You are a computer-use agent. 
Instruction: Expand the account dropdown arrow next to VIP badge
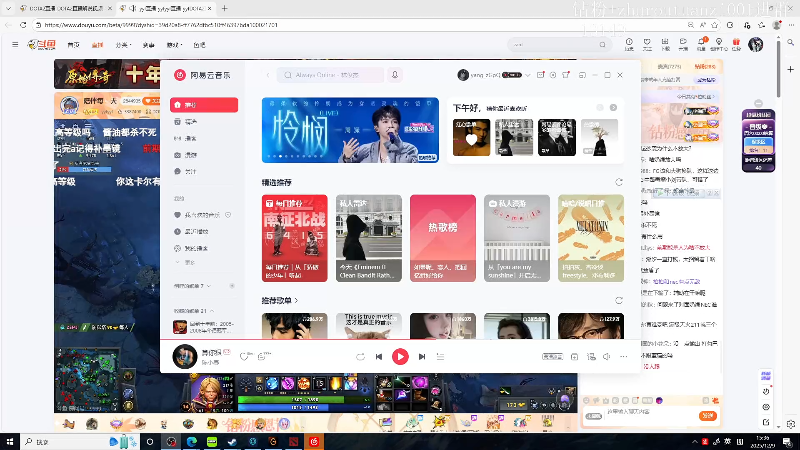click(x=528, y=75)
